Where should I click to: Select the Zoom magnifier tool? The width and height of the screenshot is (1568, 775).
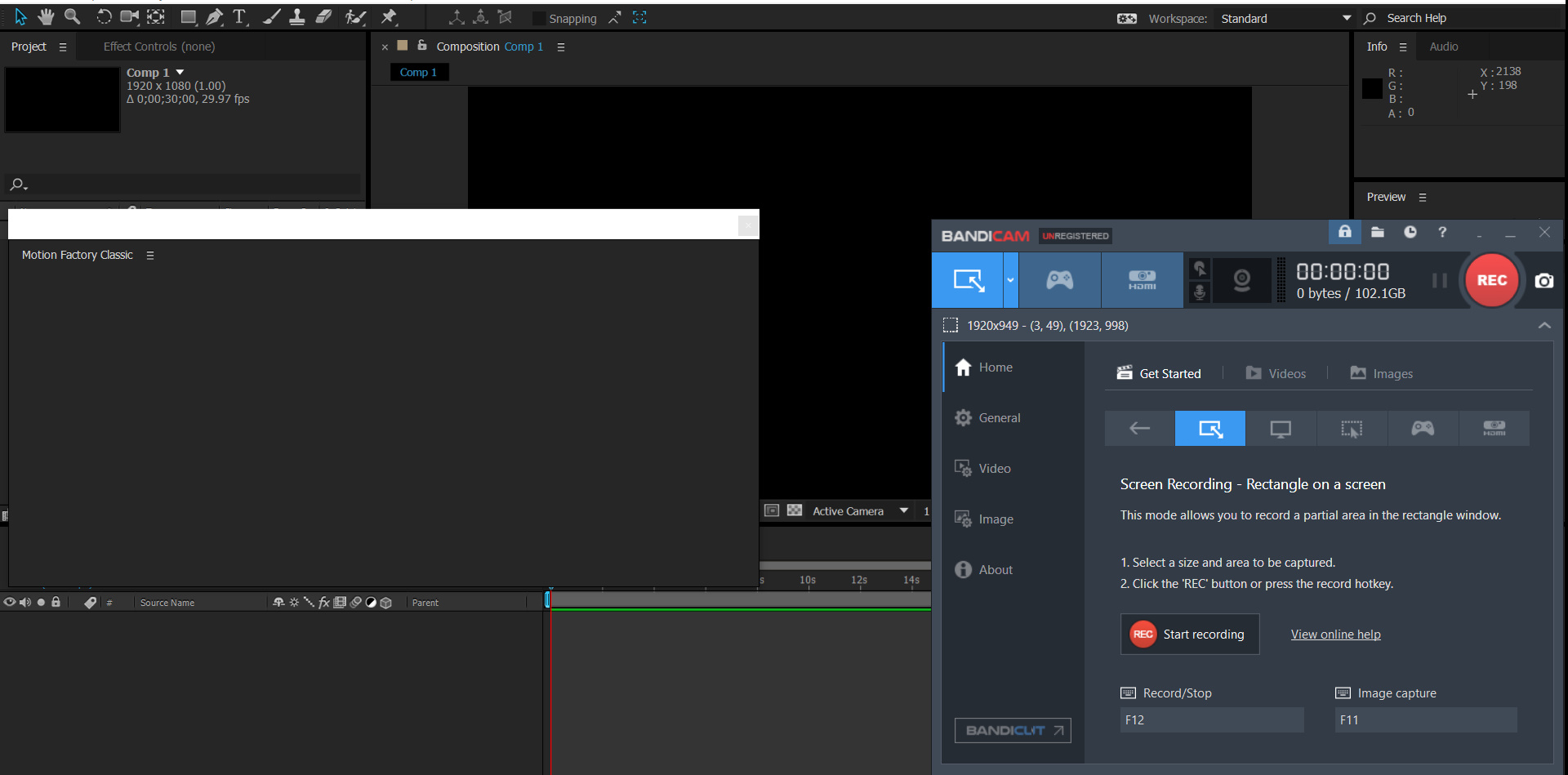click(x=72, y=16)
